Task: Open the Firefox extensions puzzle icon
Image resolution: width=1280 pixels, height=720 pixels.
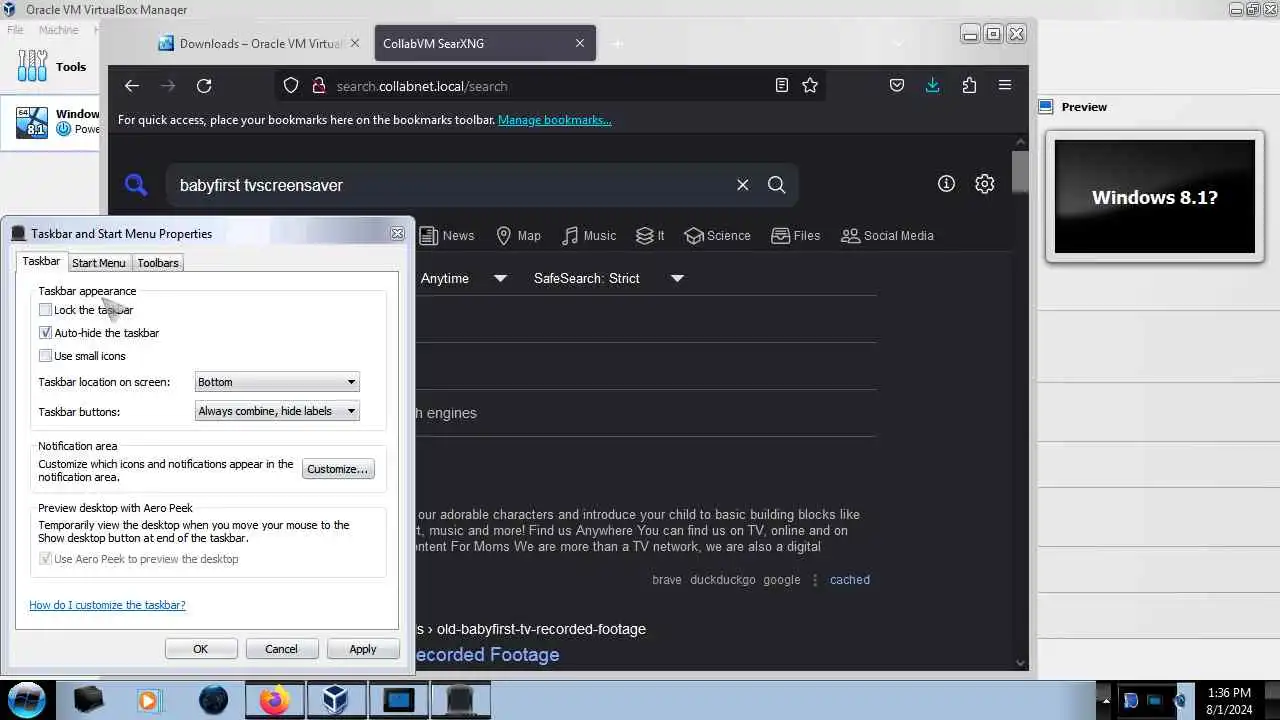Action: click(x=969, y=86)
